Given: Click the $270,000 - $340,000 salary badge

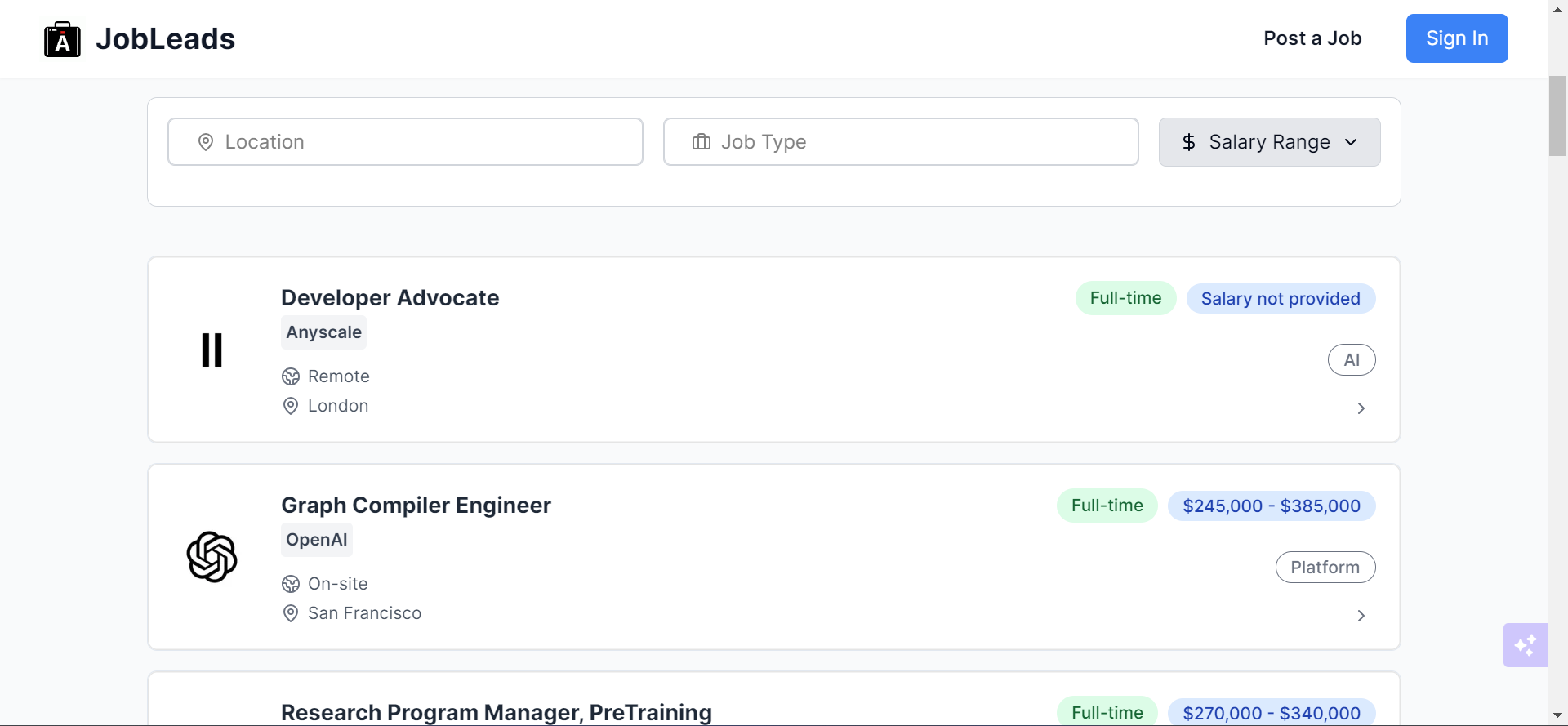Looking at the screenshot, I should pyautogui.click(x=1272, y=713).
